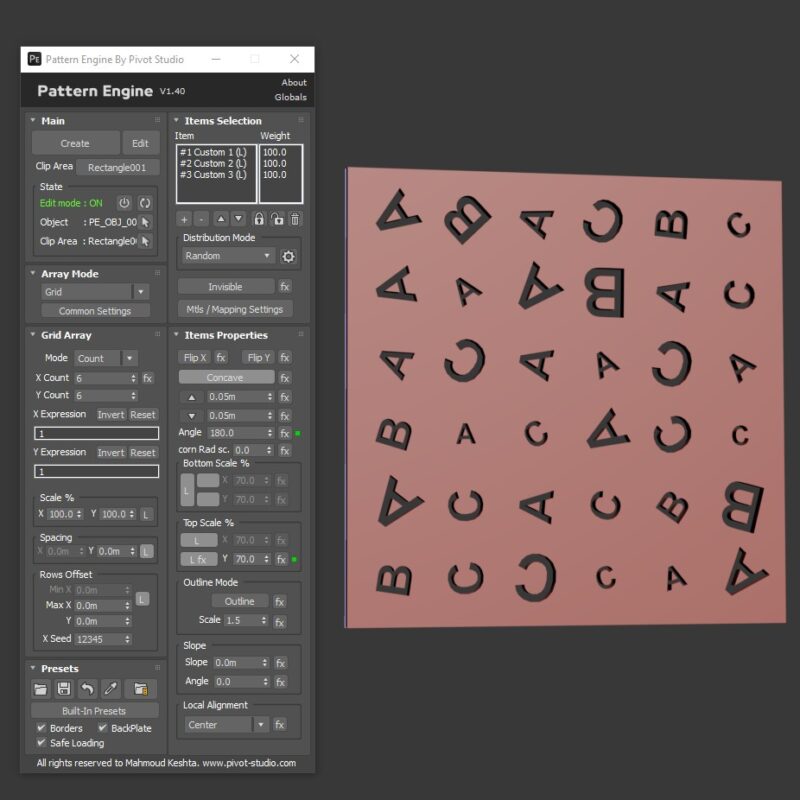This screenshot has height=800, width=800.
Task: Add a new item with the plus icon
Action: (184, 220)
